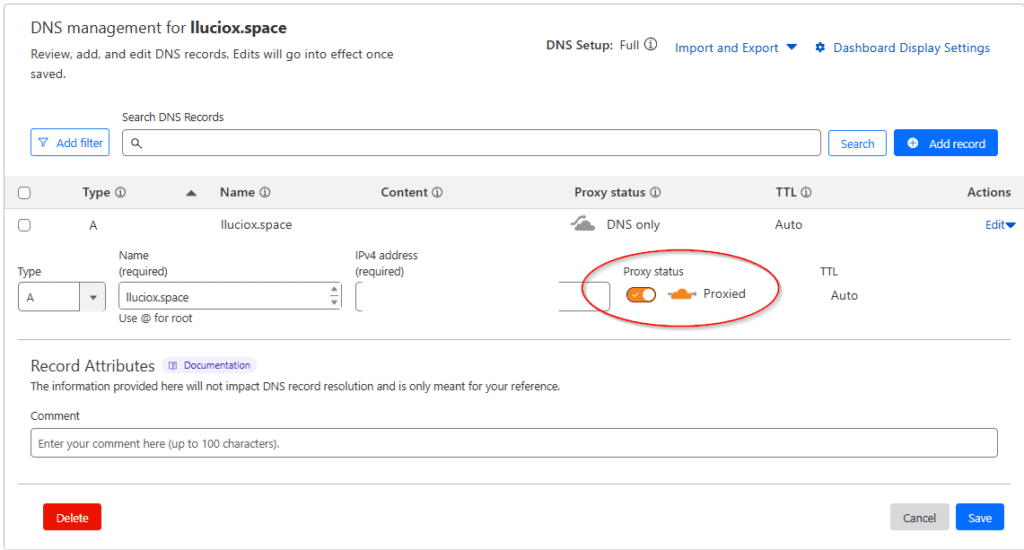The width and height of the screenshot is (1024, 550).
Task: Sort records by the Type column arrow
Action: tap(191, 193)
